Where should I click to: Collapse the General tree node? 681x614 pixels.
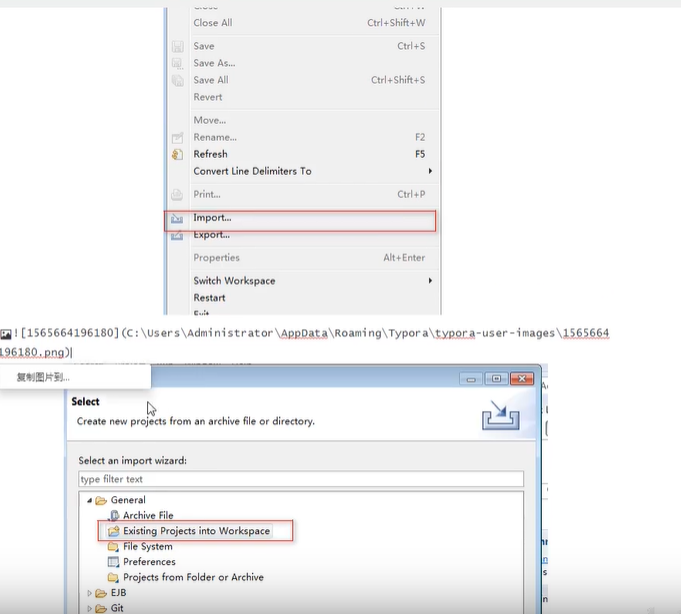[89, 500]
